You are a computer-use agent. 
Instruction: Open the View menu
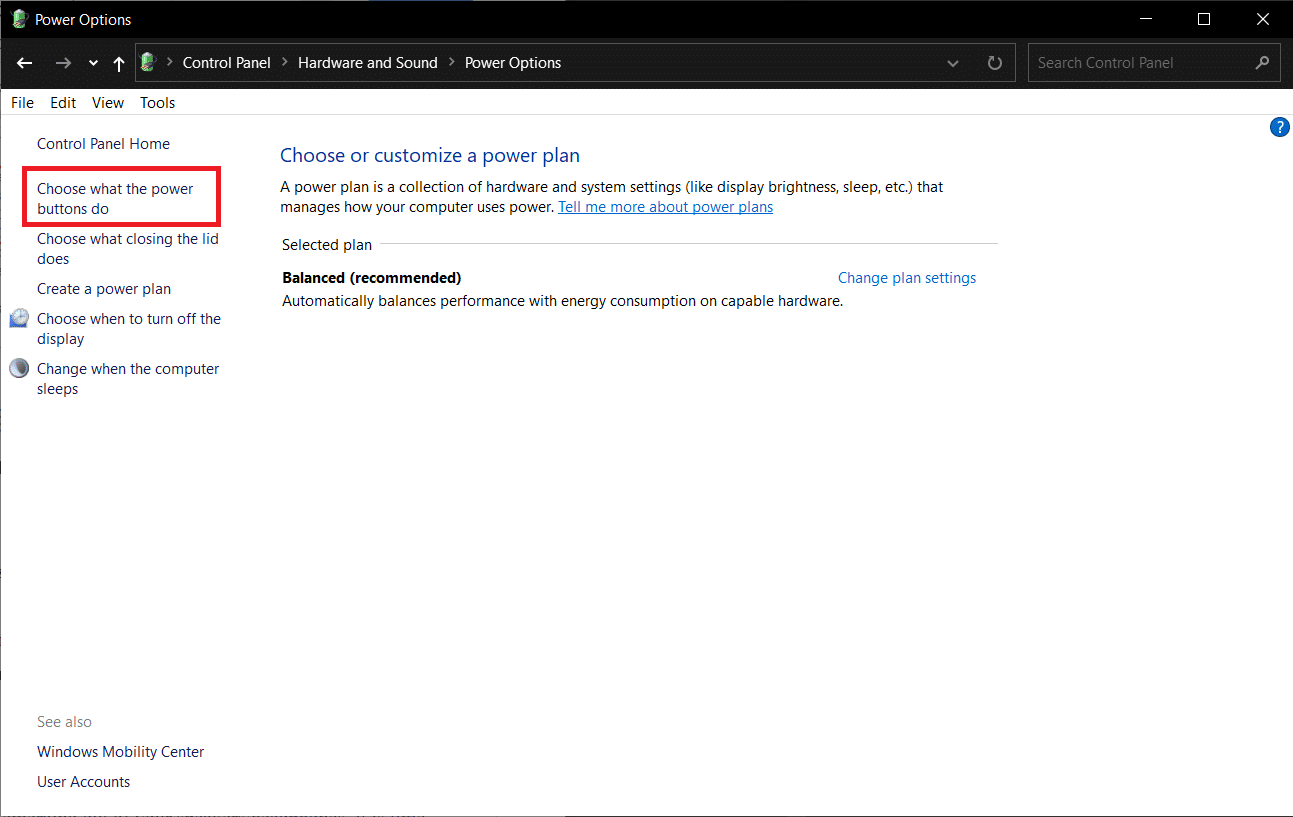[x=108, y=102]
